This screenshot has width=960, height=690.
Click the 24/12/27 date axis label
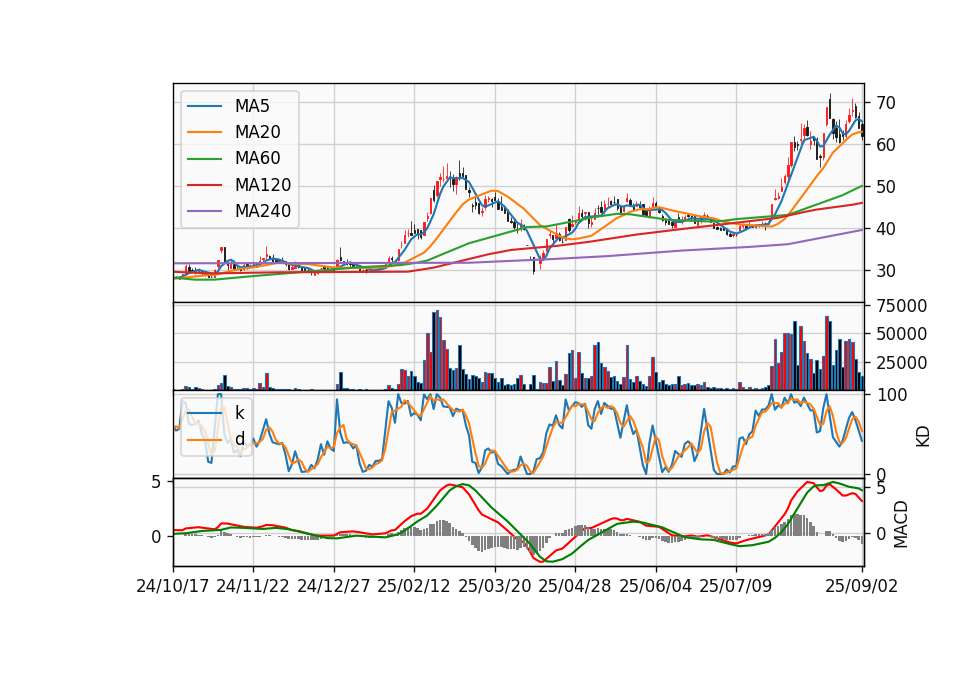pos(334,586)
